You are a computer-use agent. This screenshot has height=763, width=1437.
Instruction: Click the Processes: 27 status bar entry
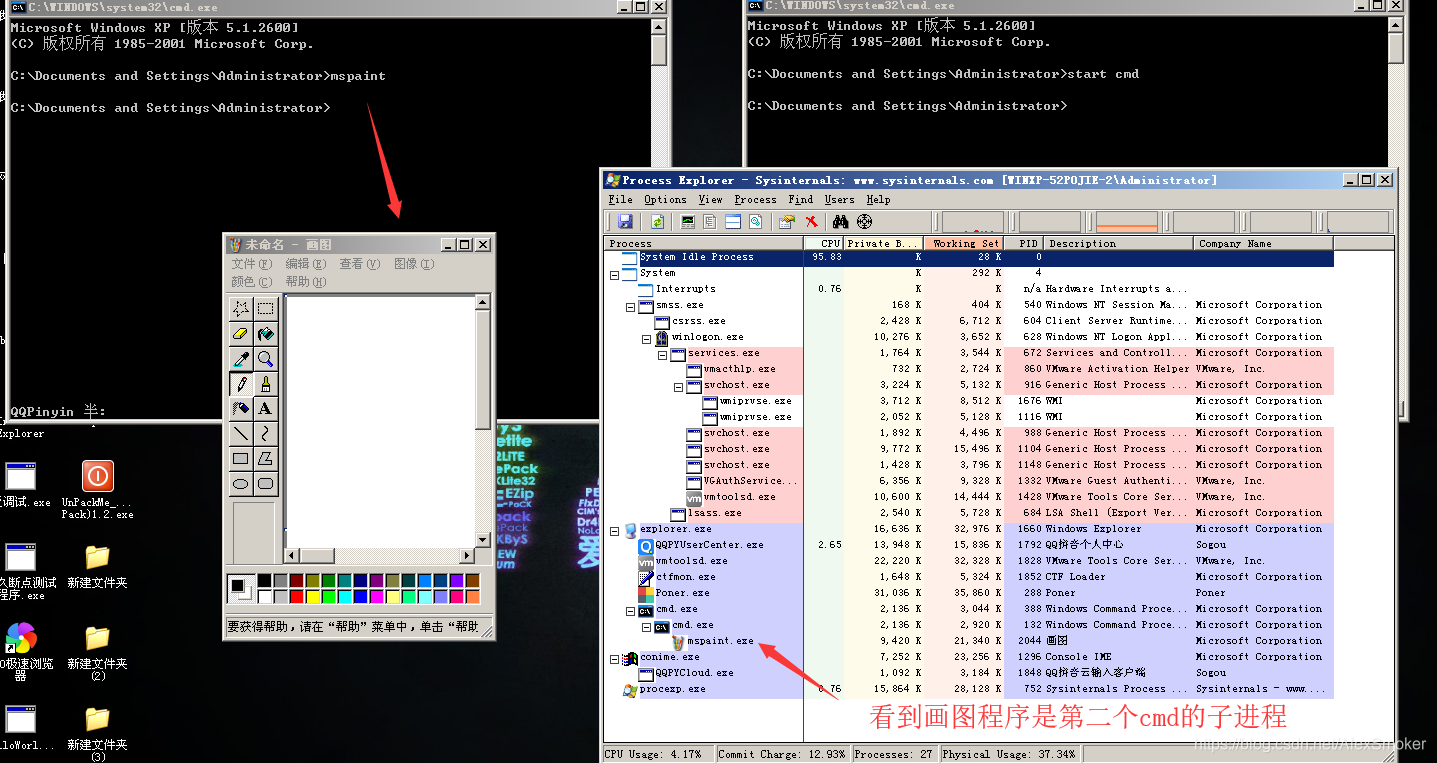pyautogui.click(x=894, y=754)
